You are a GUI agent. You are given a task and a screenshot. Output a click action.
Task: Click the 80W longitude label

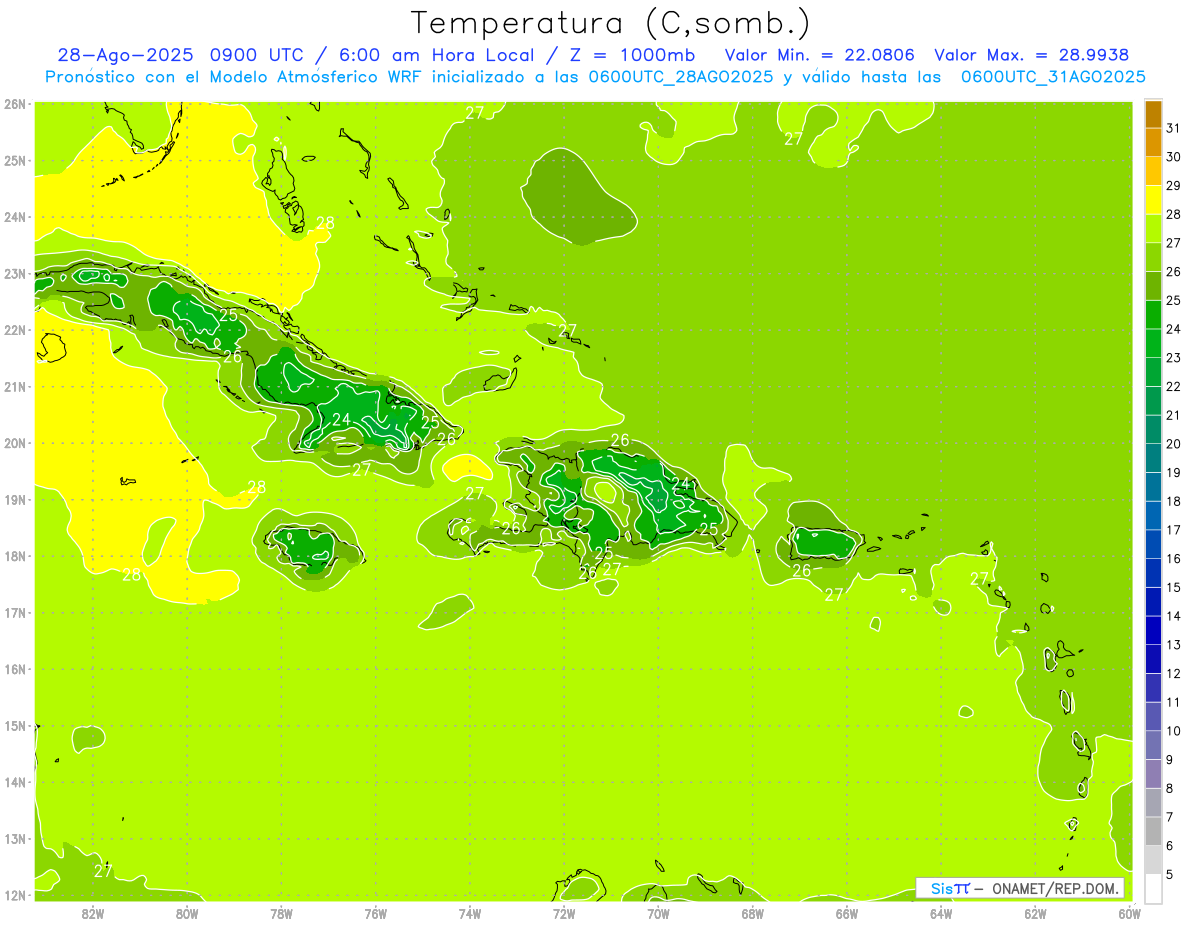pos(187,913)
